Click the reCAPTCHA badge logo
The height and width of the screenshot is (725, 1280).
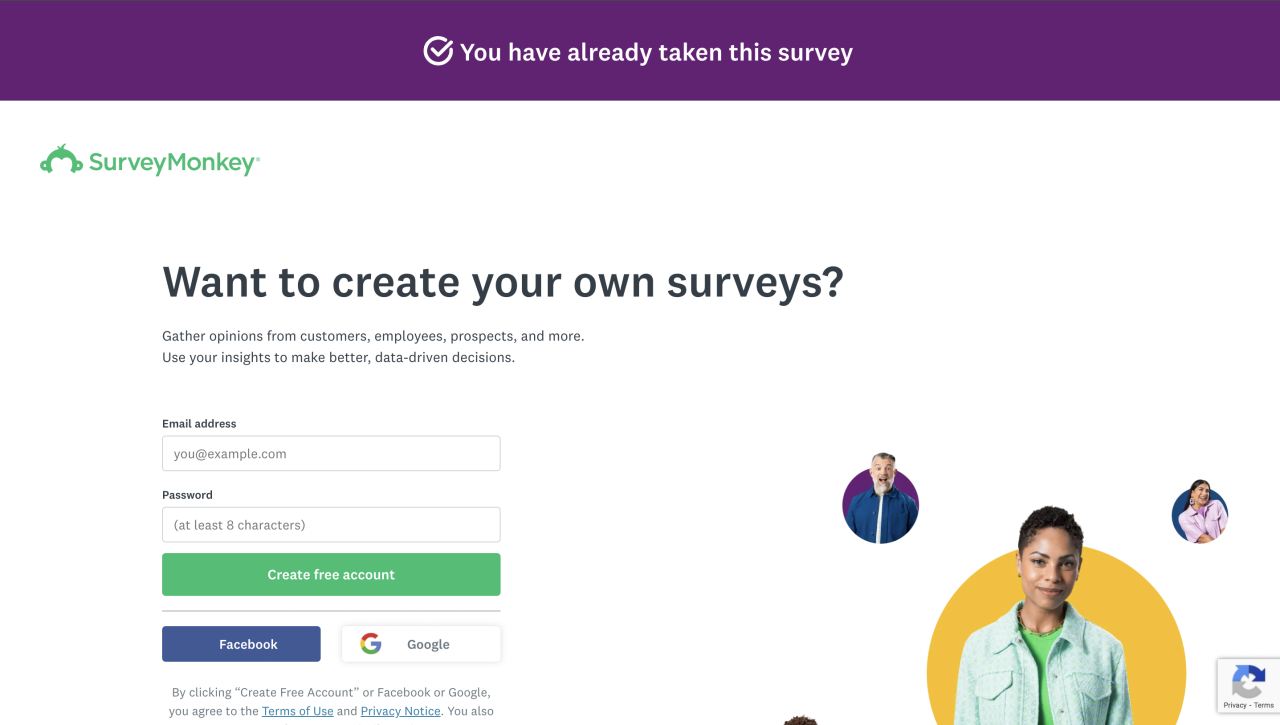tap(1248, 683)
